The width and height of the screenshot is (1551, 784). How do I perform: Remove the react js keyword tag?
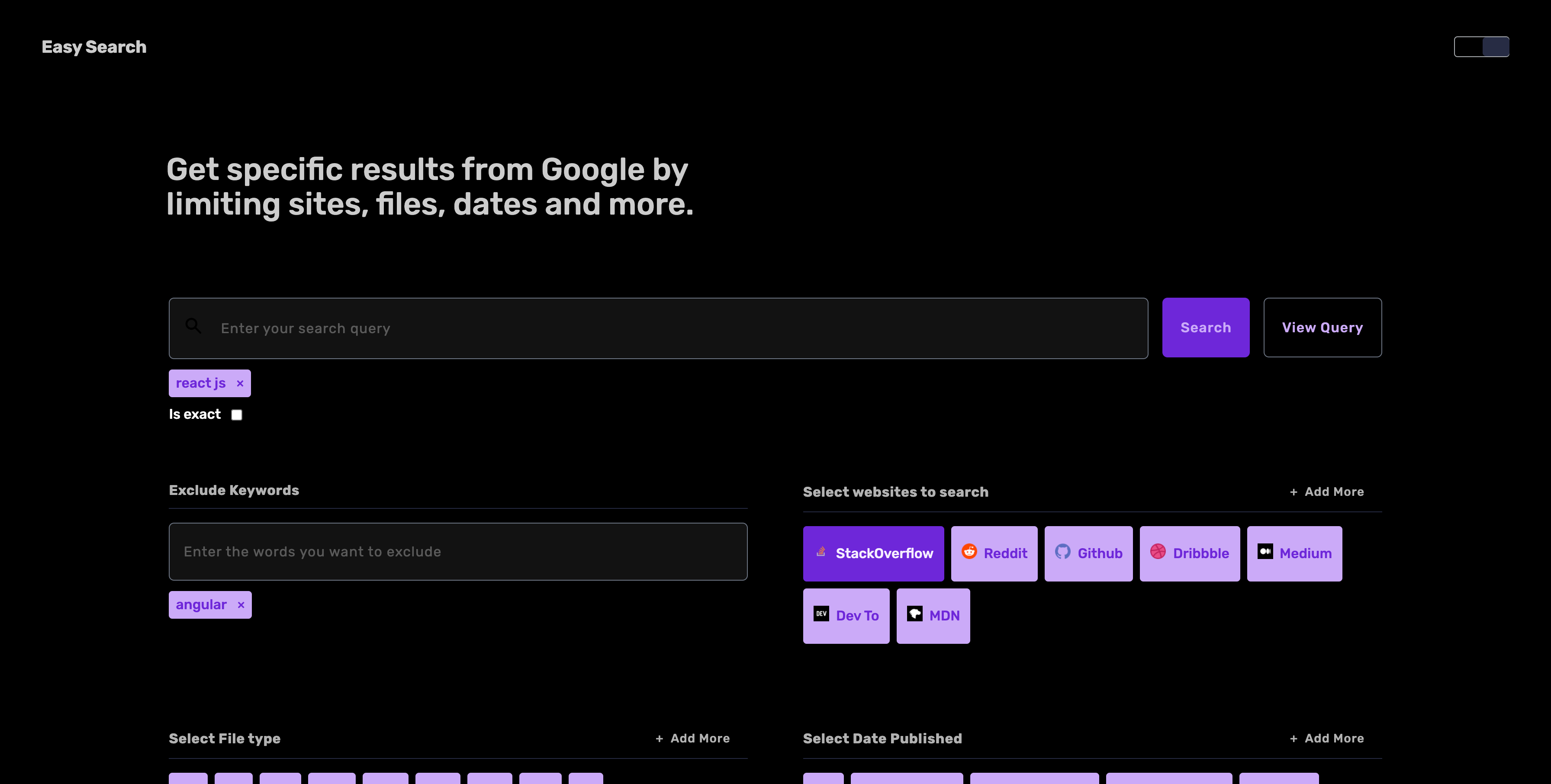tap(240, 383)
